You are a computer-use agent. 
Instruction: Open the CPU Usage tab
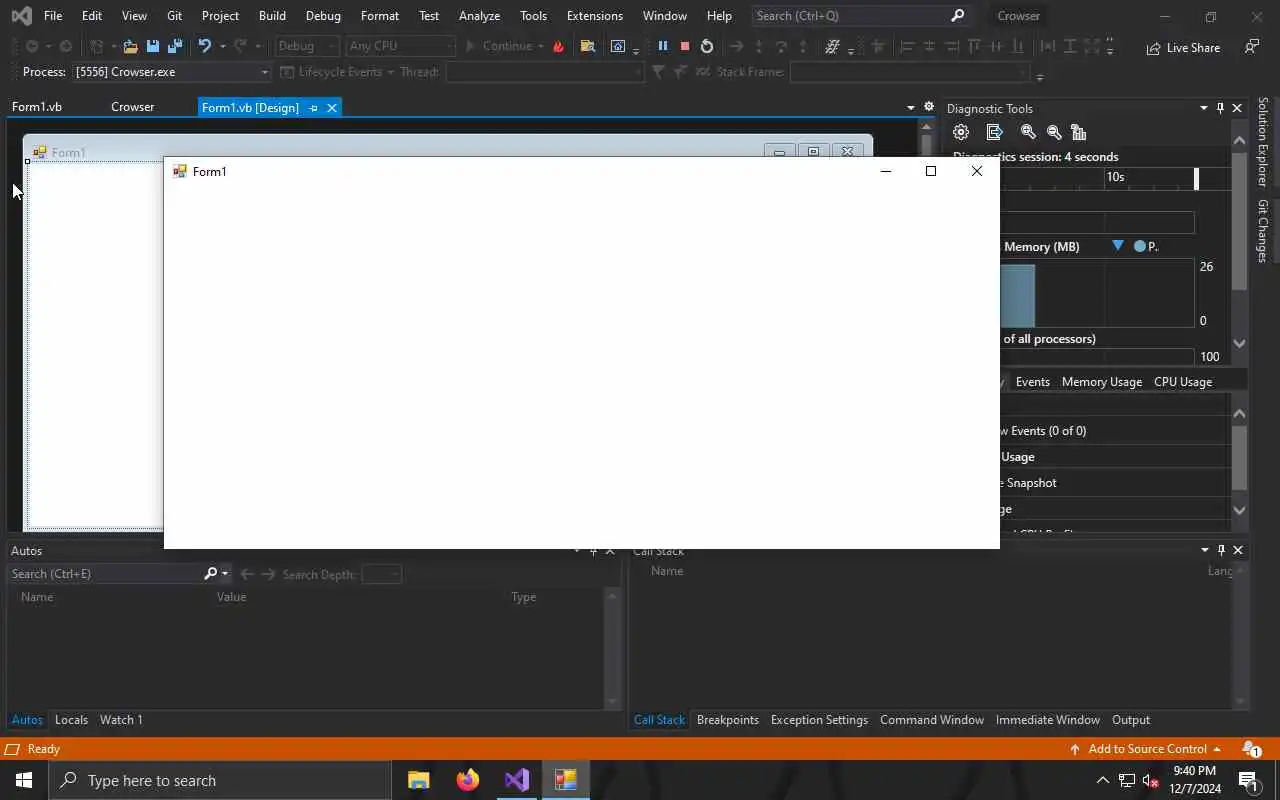pos(1183,382)
